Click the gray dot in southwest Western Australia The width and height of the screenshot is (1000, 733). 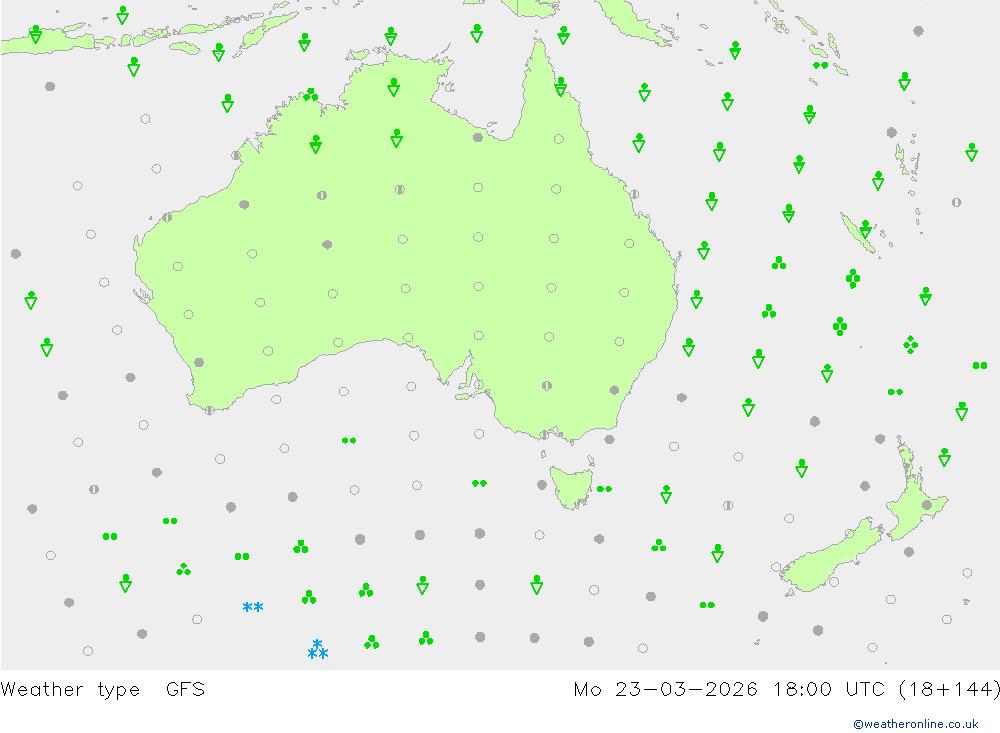point(199,362)
